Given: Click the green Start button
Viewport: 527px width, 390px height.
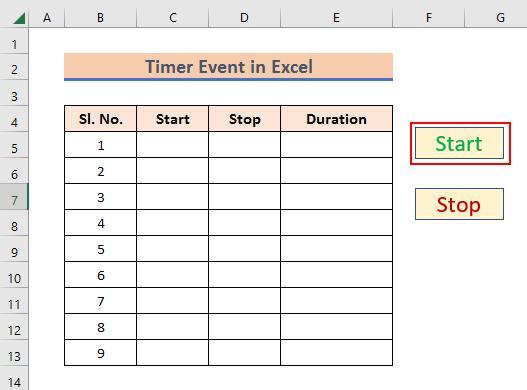Looking at the screenshot, I should (459, 143).
